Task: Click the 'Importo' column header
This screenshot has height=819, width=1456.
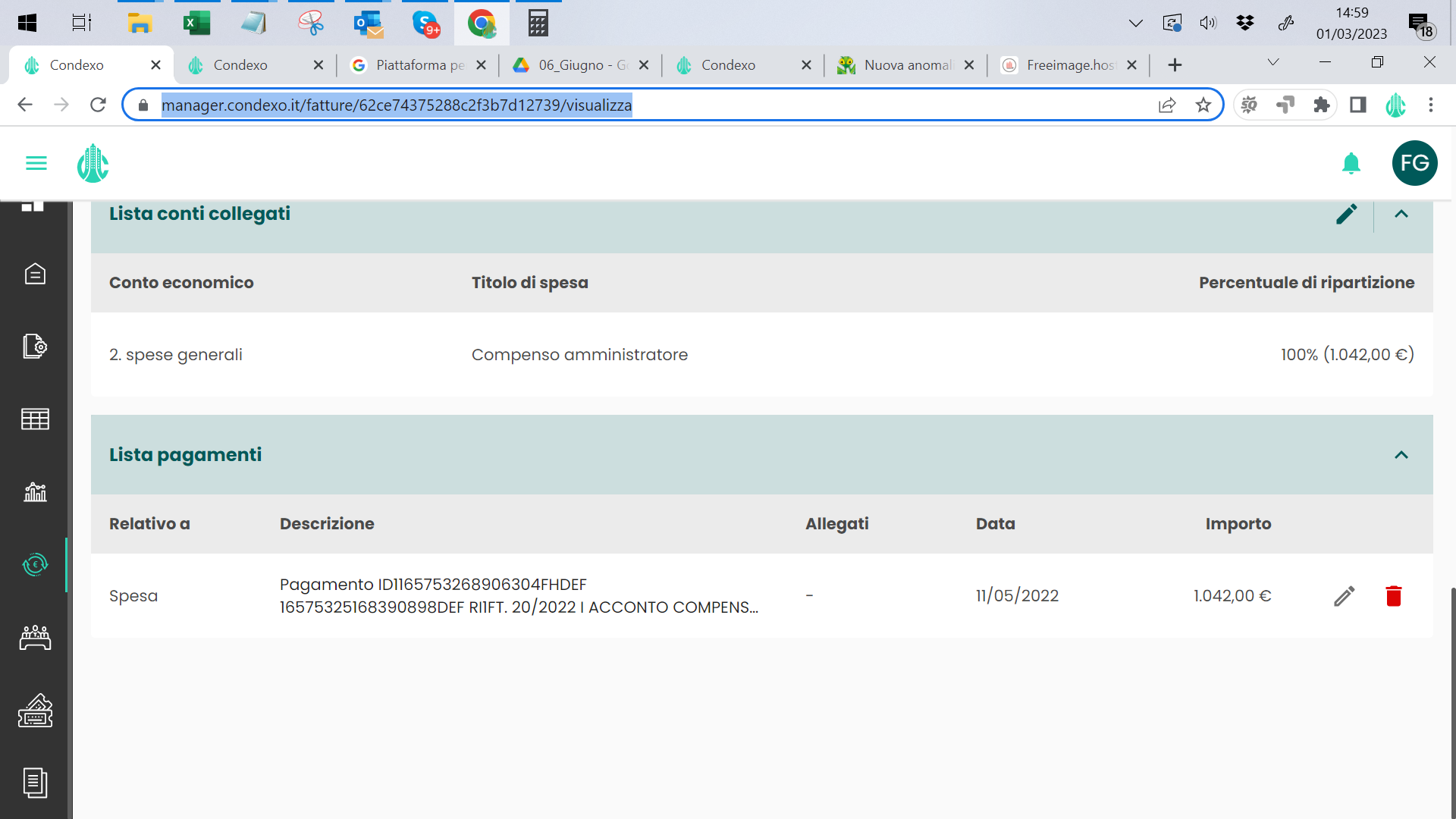Action: pos(1238,524)
